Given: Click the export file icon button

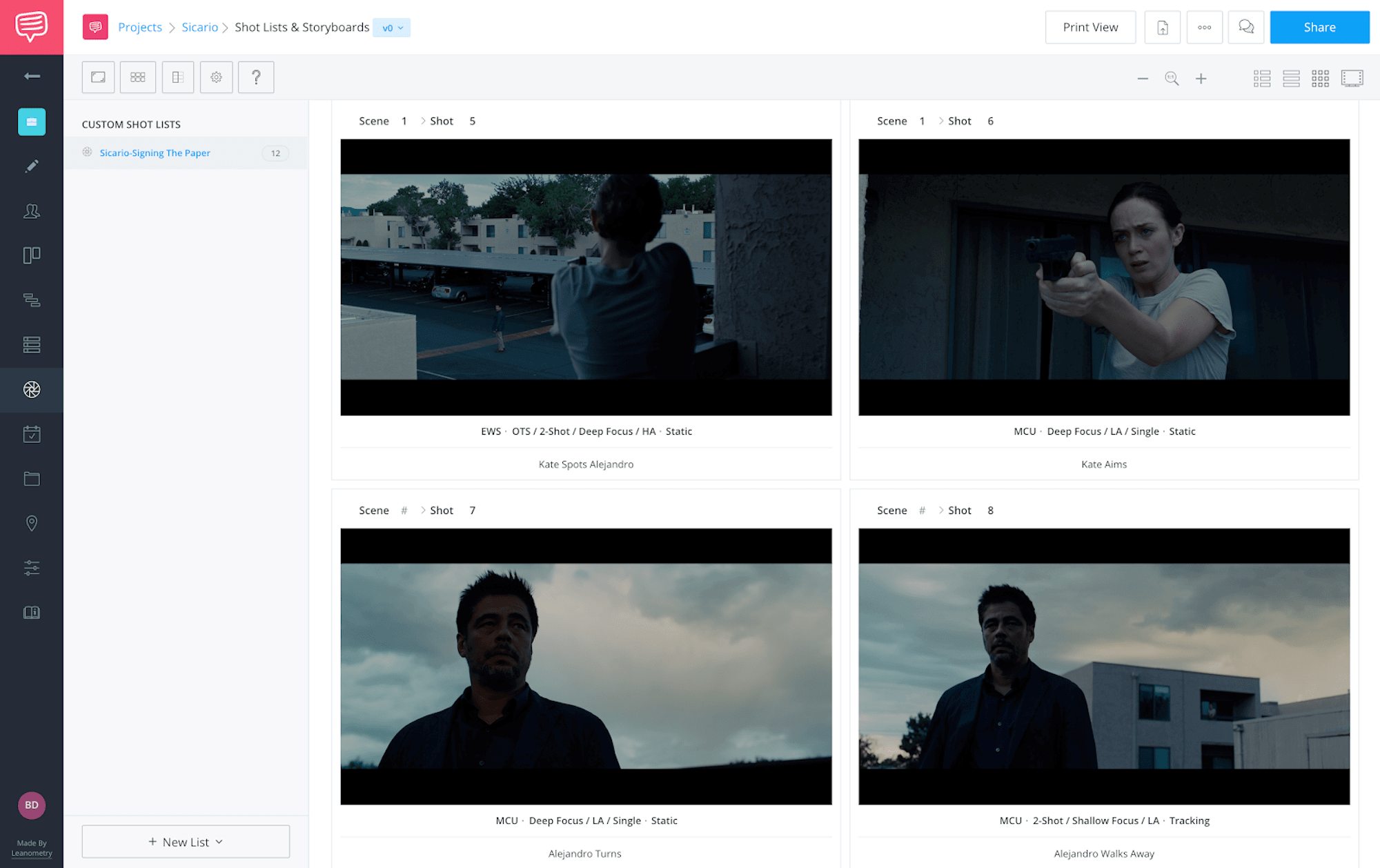Looking at the screenshot, I should (x=1163, y=28).
